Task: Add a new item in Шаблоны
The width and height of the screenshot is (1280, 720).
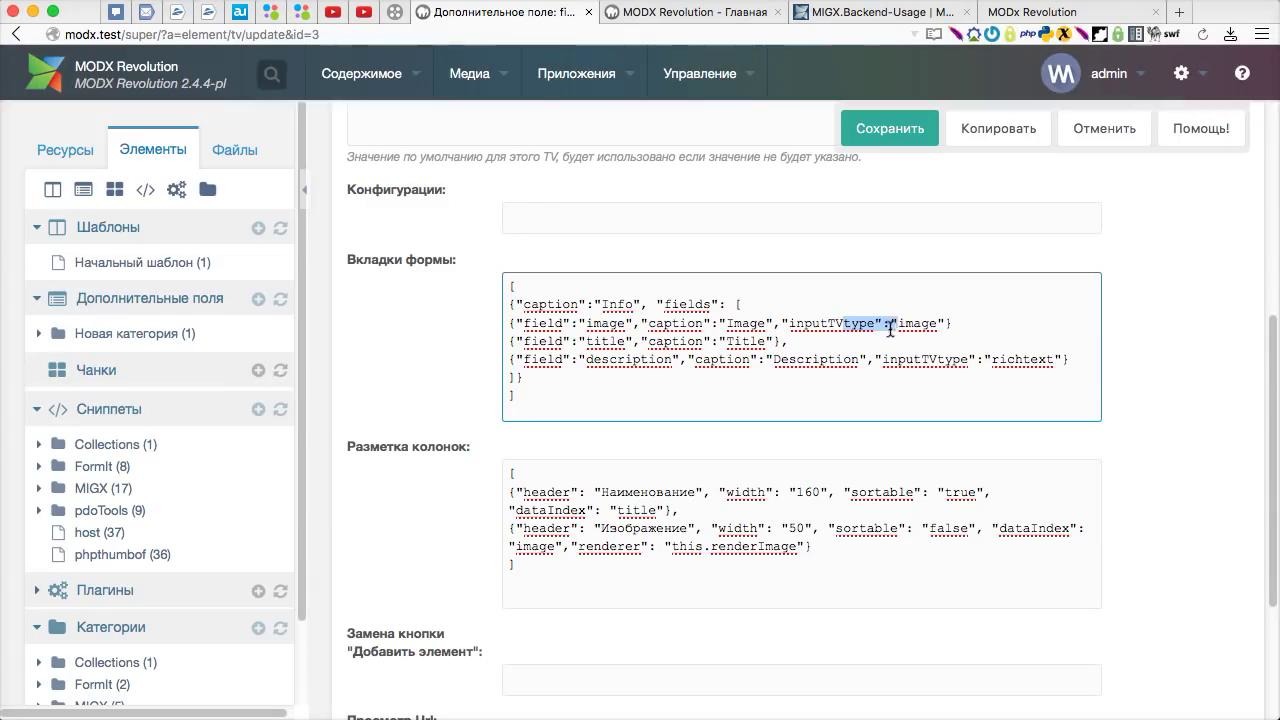Action: pos(258,228)
